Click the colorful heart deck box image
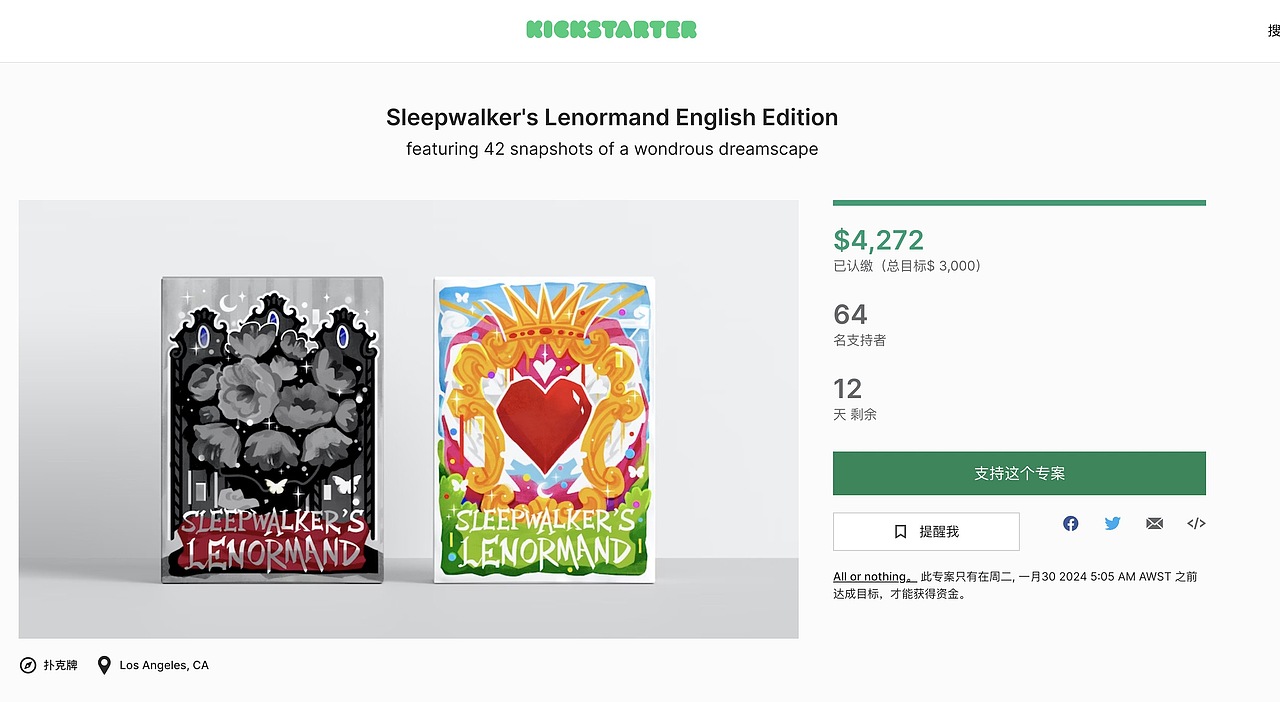Image resolution: width=1280 pixels, height=702 pixels. point(544,430)
